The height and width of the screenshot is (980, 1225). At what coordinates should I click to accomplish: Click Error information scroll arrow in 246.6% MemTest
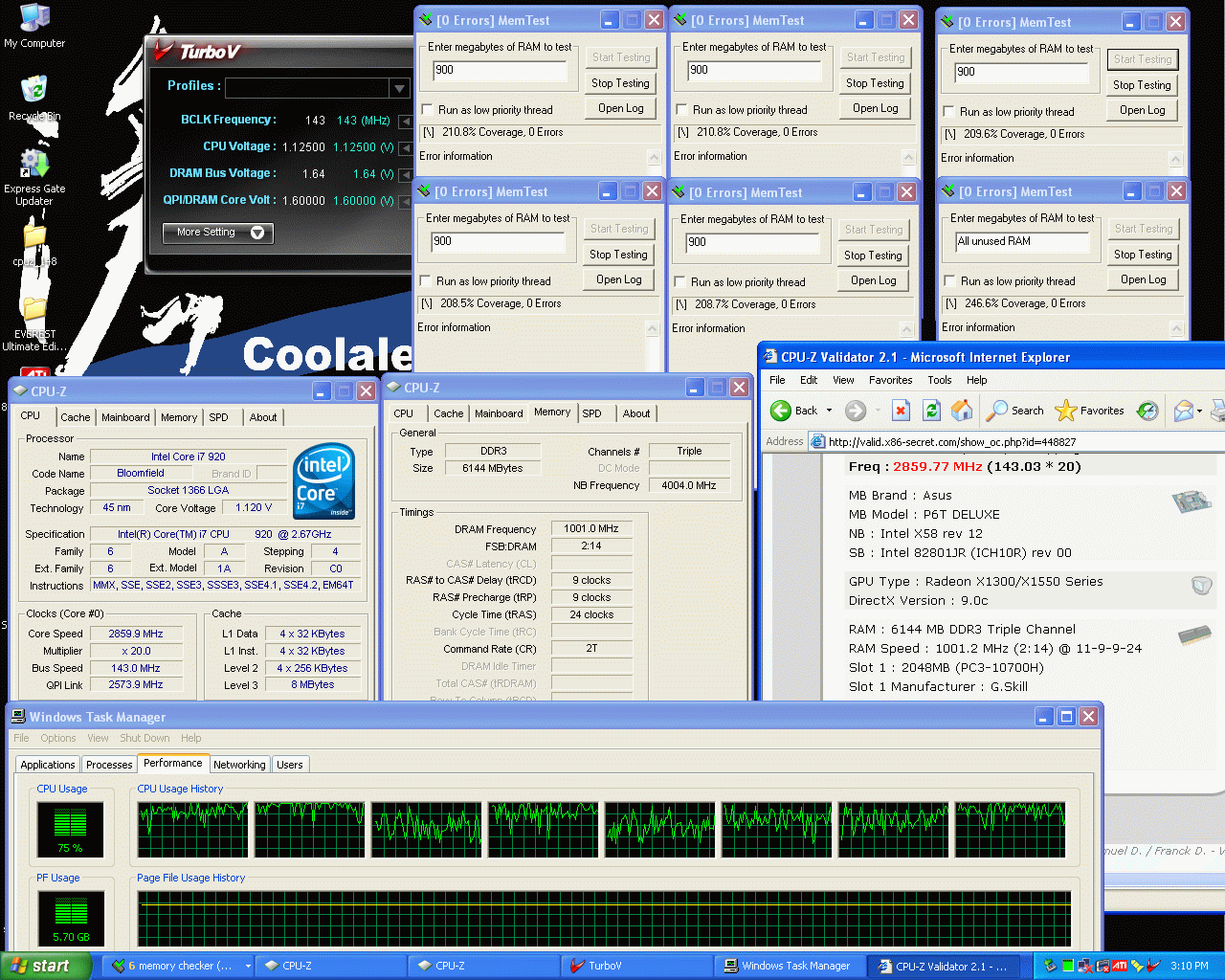(x=1175, y=328)
